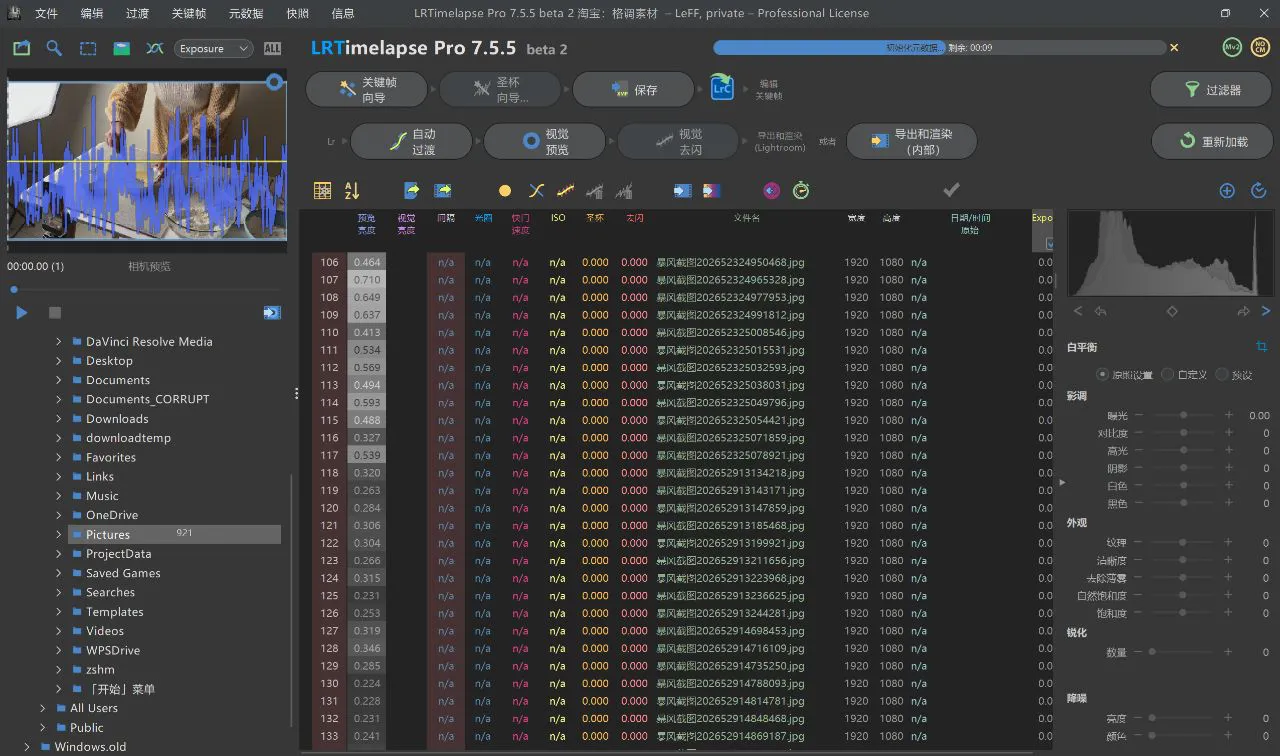Click the teal image icon above preview
Image resolution: width=1280 pixels, height=756 pixels.
point(122,48)
